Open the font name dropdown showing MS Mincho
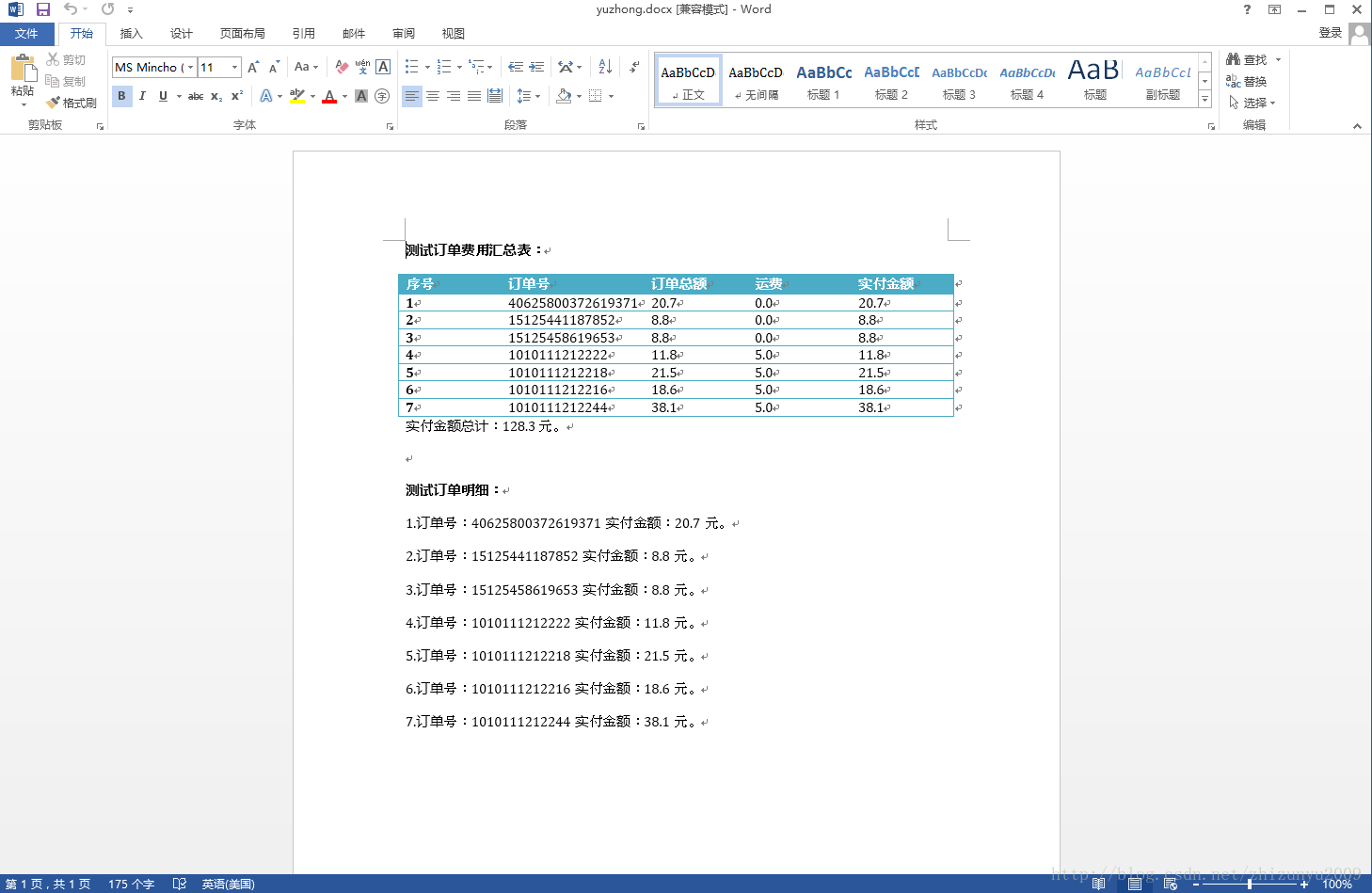 pos(190,67)
